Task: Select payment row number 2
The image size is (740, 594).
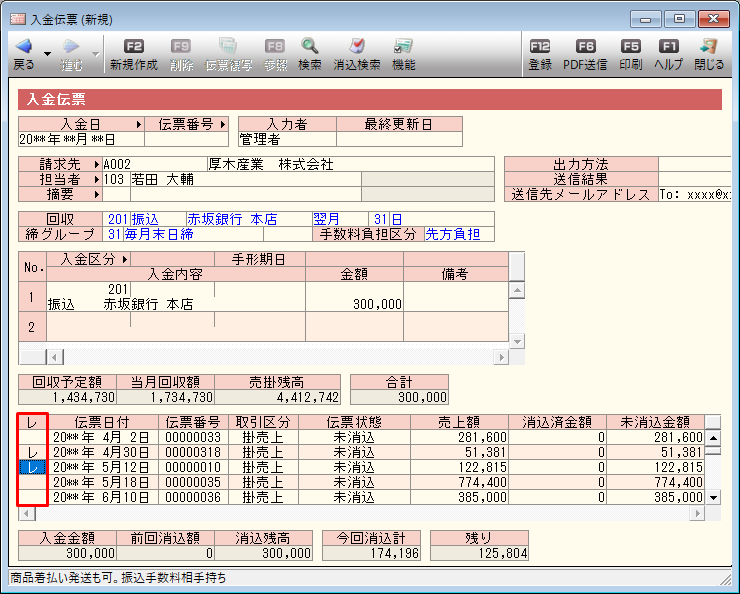Action: click(x=32, y=326)
